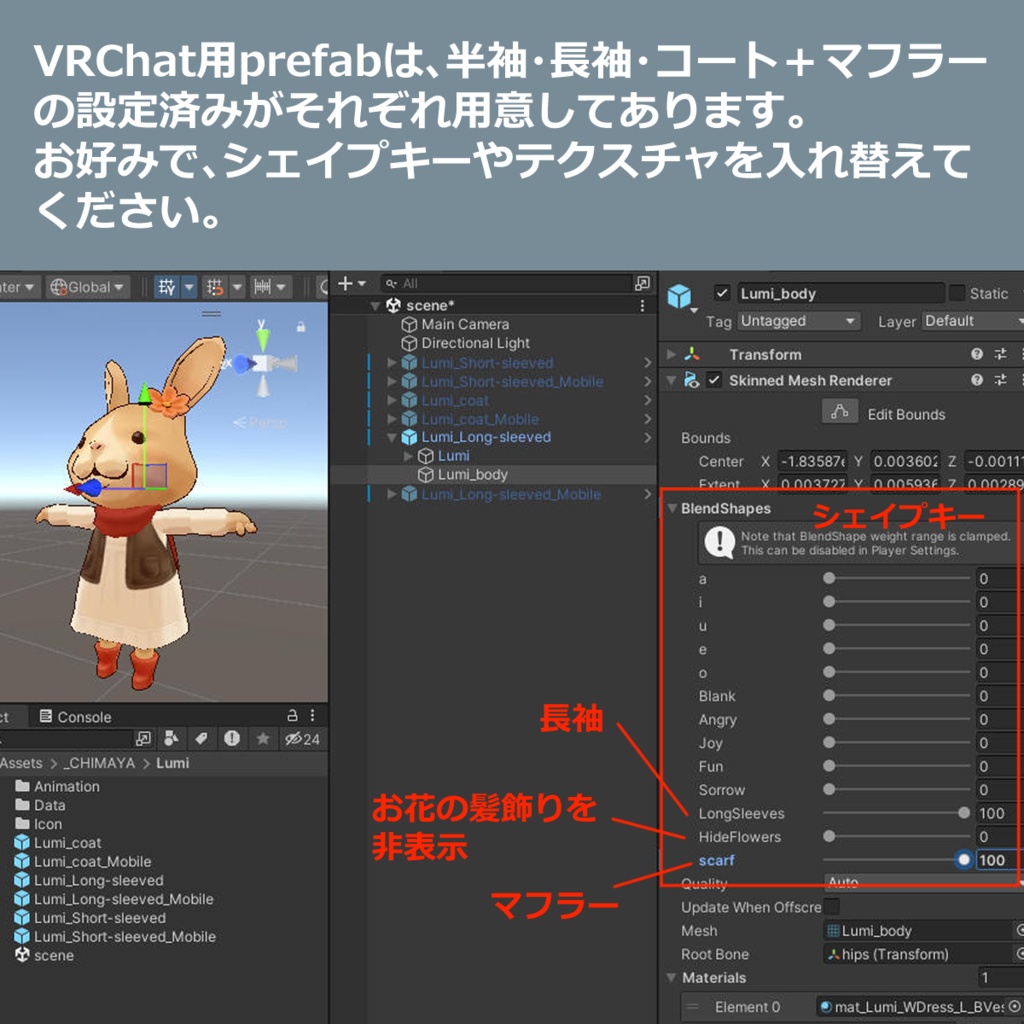The width and height of the screenshot is (1024, 1024).
Task: Toggle the Lumi_body active checkbox
Action: point(722,293)
